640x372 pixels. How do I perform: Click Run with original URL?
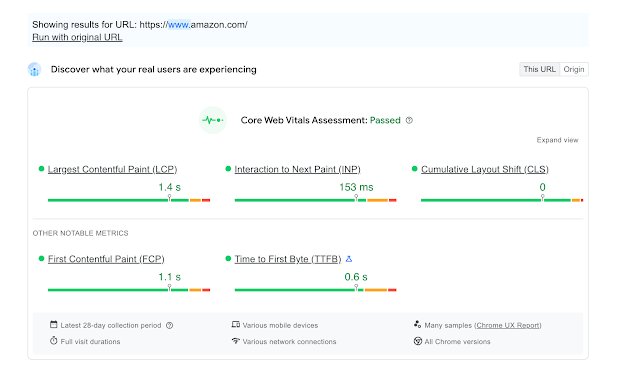coord(77,37)
